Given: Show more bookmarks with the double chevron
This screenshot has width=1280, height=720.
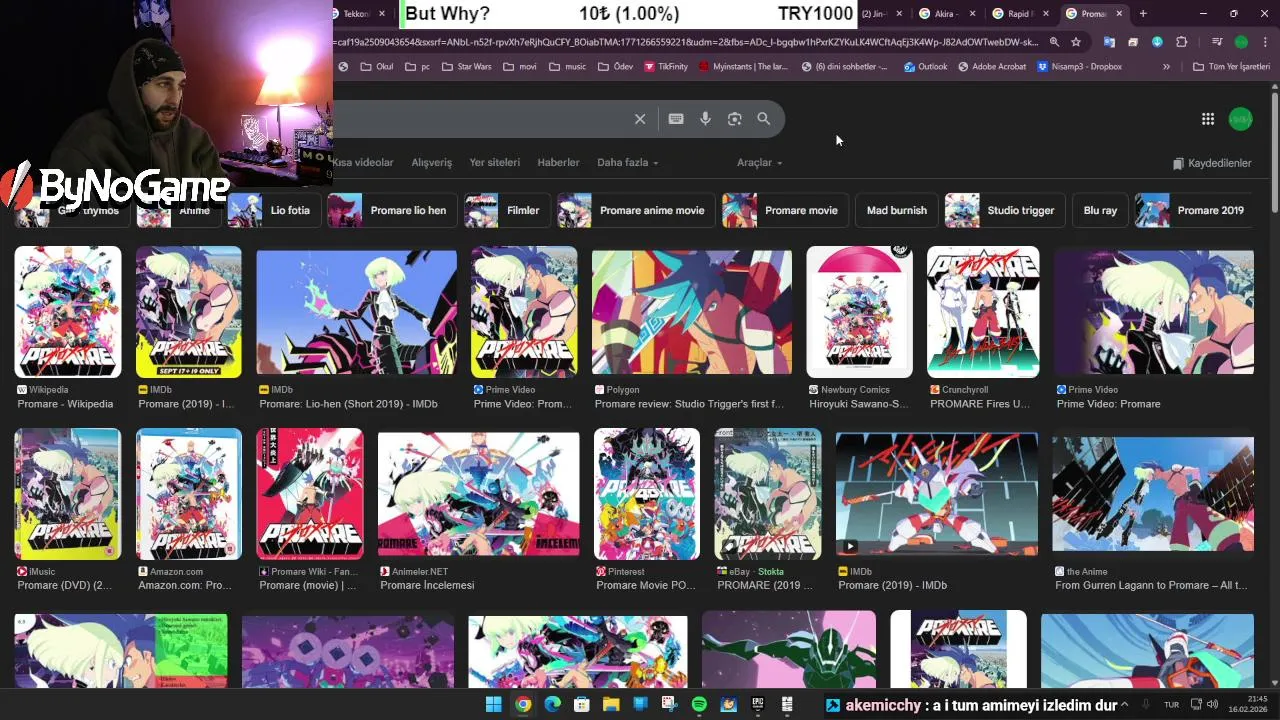Looking at the screenshot, I should tap(1166, 67).
